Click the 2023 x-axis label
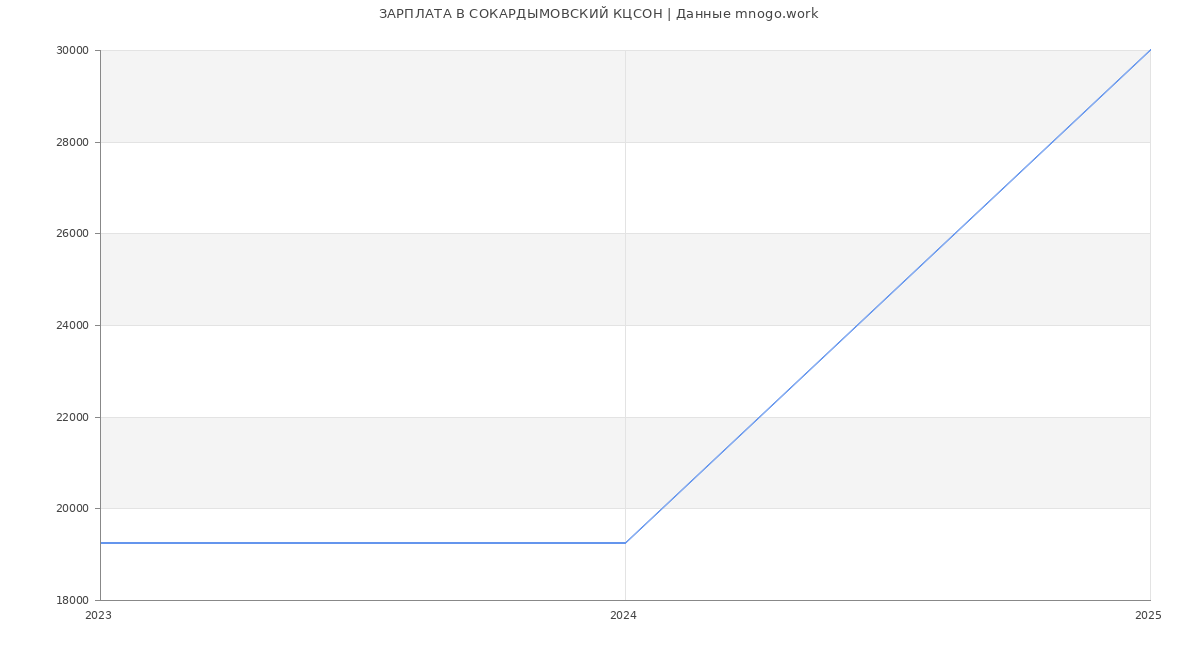 (x=98, y=616)
